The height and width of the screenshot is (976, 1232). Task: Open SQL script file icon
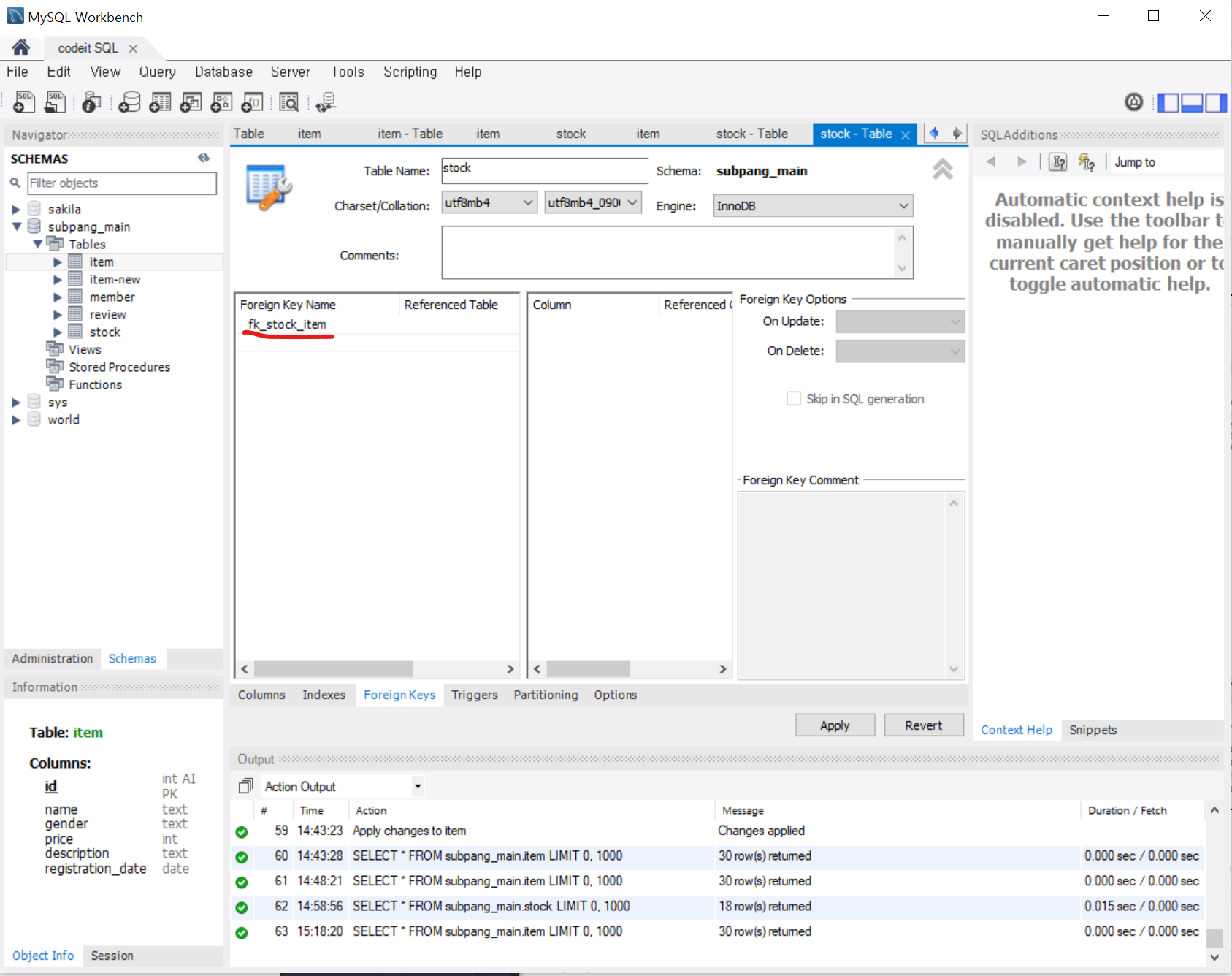55,102
